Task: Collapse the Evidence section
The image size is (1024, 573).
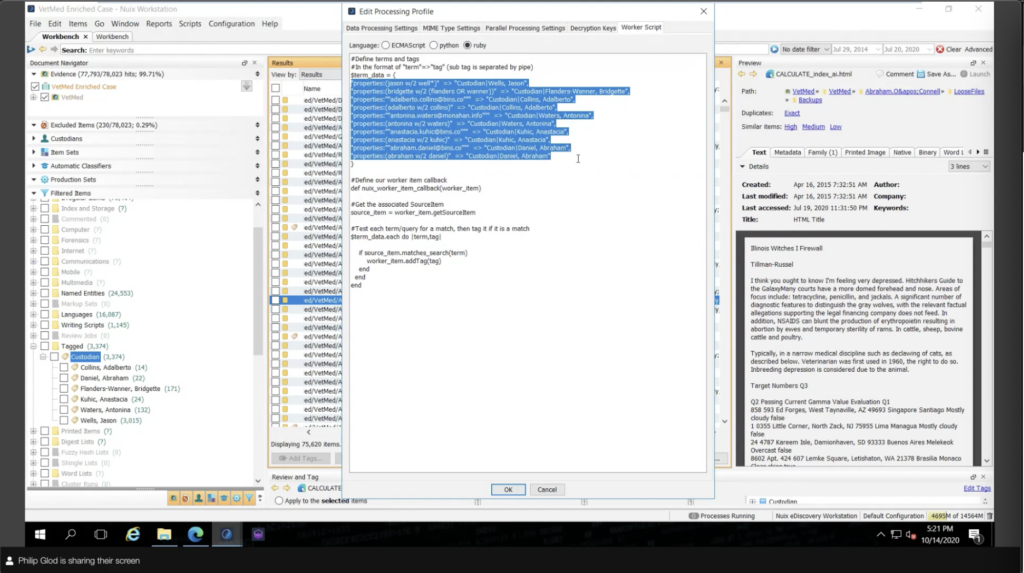Action: pyautogui.click(x=34, y=74)
